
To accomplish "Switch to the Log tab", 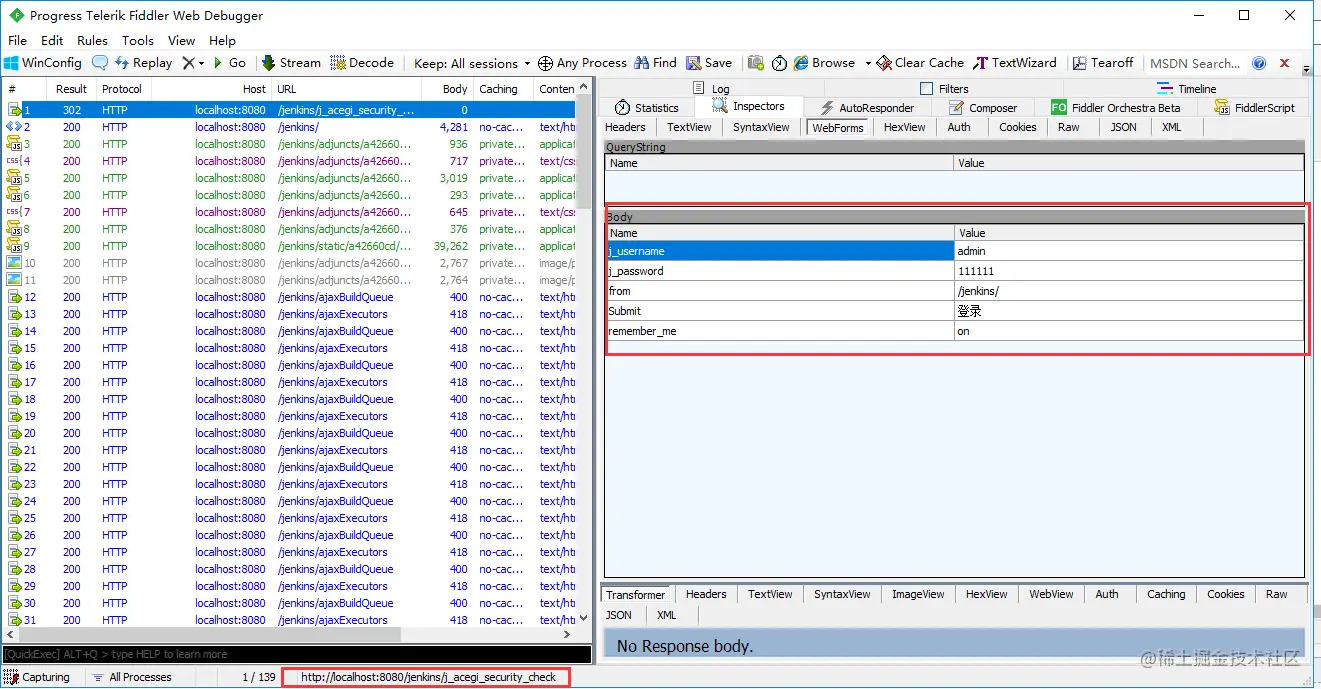I will pos(711,89).
